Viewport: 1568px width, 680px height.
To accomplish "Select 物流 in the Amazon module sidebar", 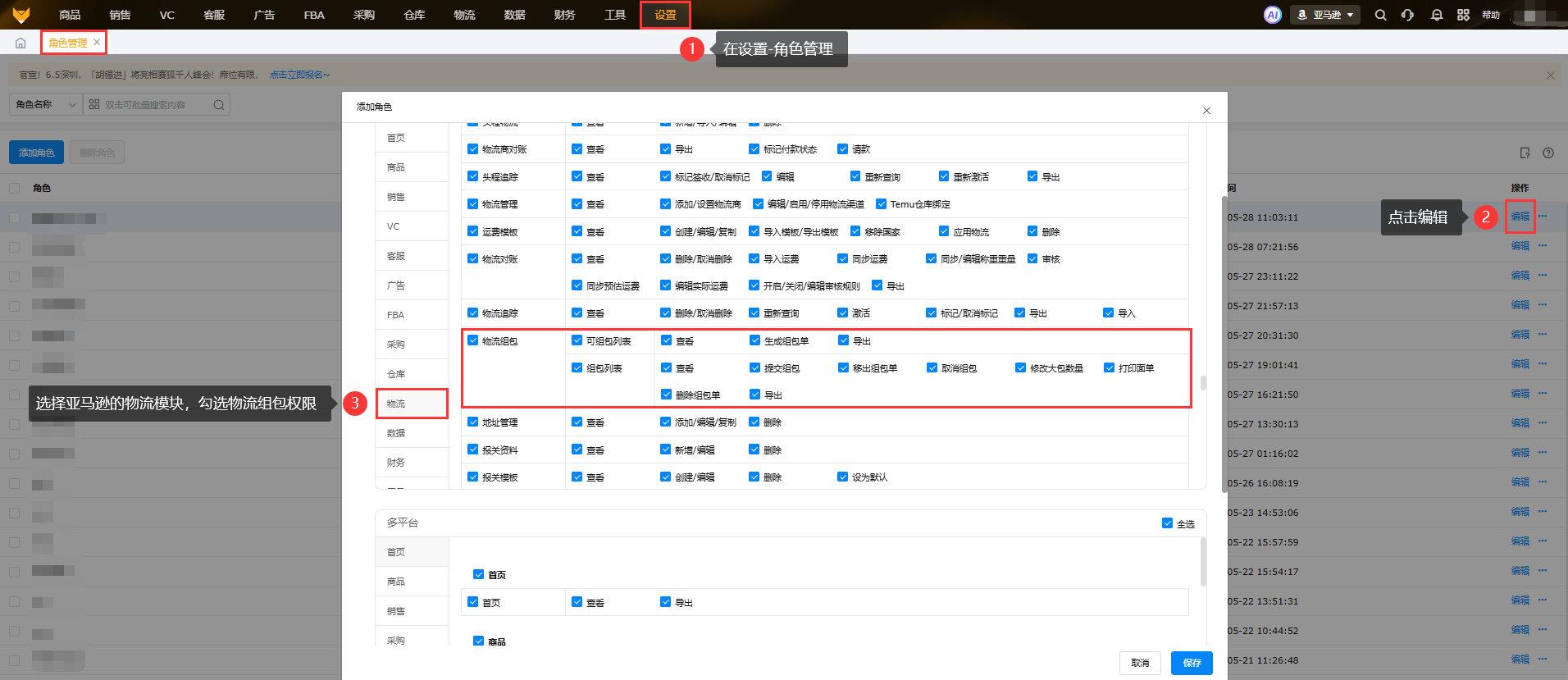I will [412, 404].
